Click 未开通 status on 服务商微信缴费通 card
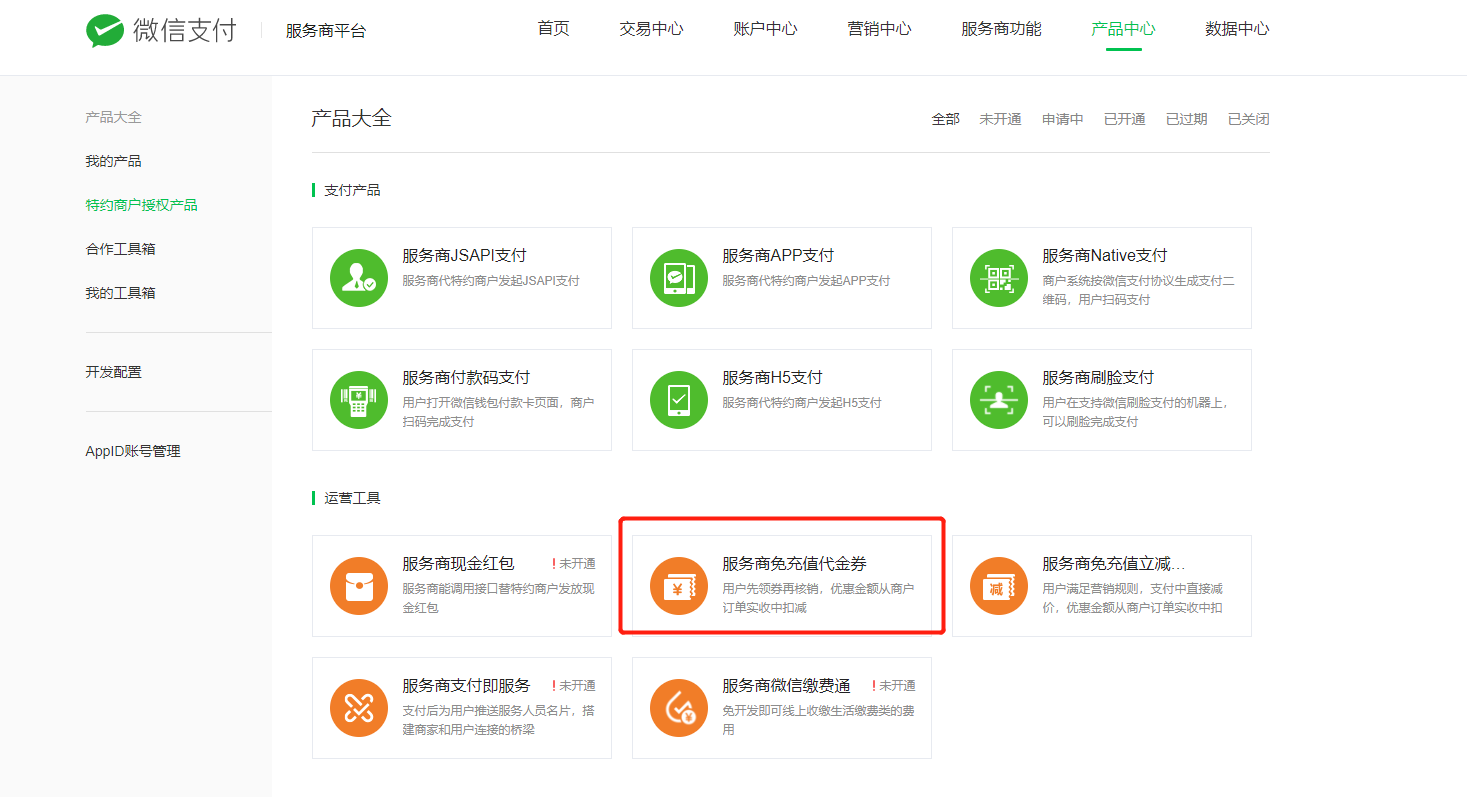The width and height of the screenshot is (1467, 797). 893,686
